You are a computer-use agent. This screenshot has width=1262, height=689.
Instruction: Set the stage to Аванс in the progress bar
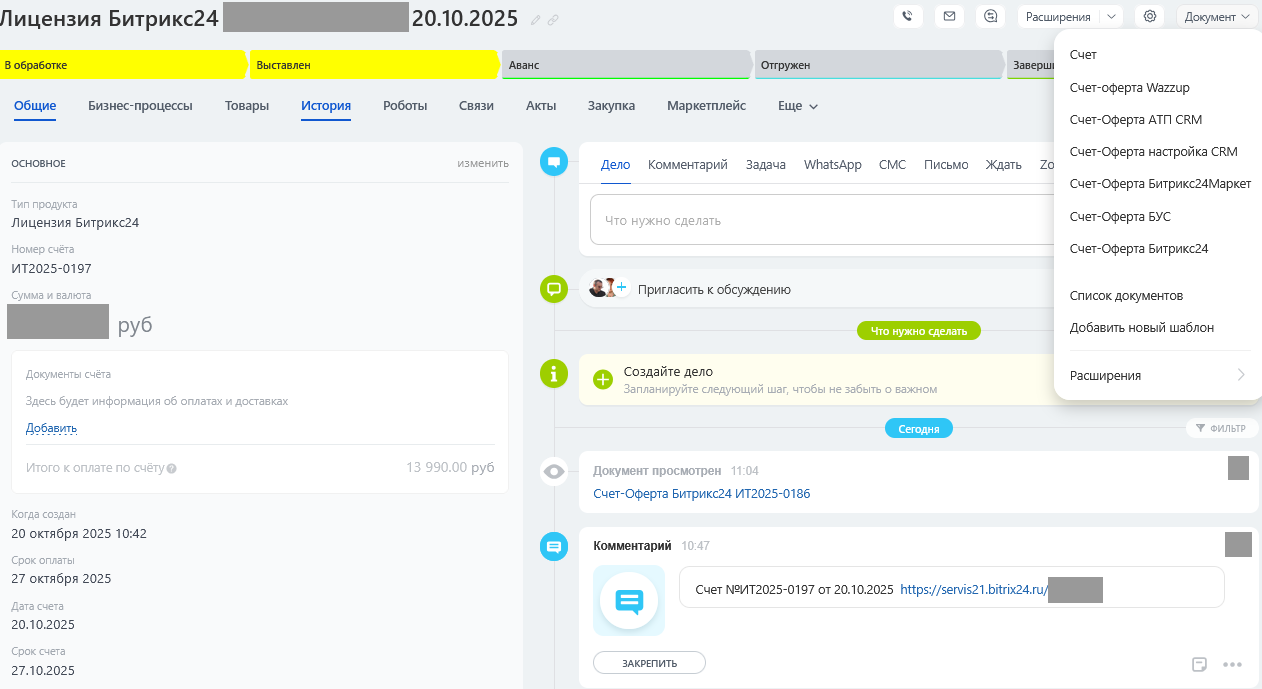[x=625, y=65]
